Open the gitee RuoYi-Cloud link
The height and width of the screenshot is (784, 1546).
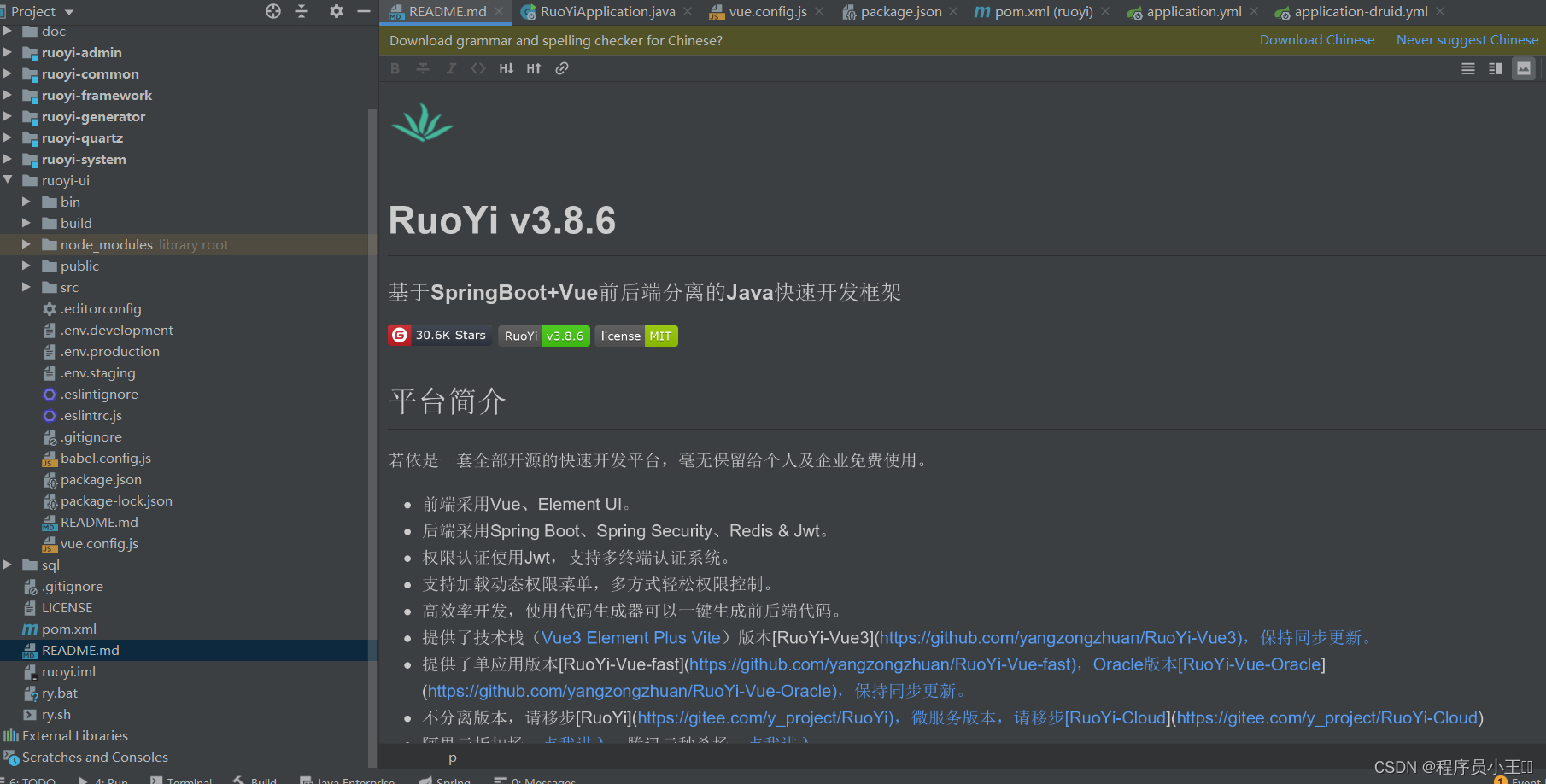pos(1327,717)
